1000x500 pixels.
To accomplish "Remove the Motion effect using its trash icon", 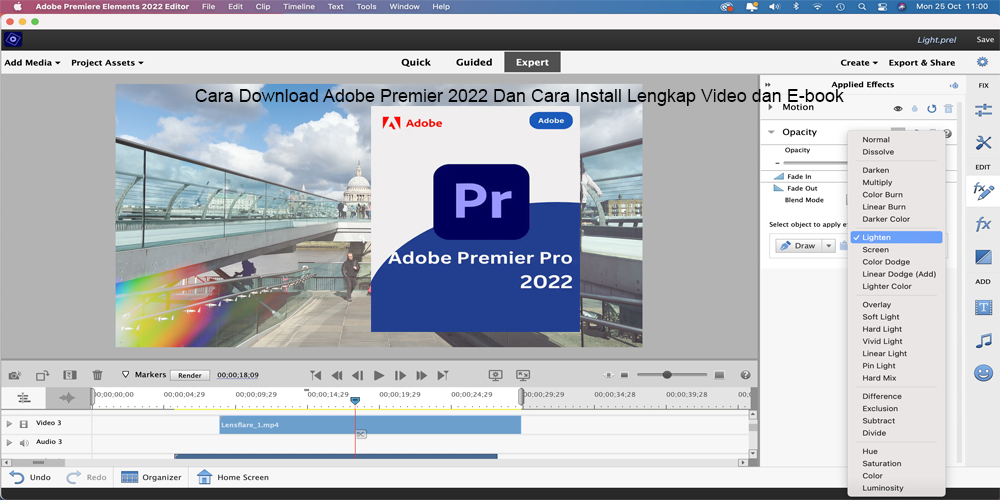I will pyautogui.click(x=948, y=109).
